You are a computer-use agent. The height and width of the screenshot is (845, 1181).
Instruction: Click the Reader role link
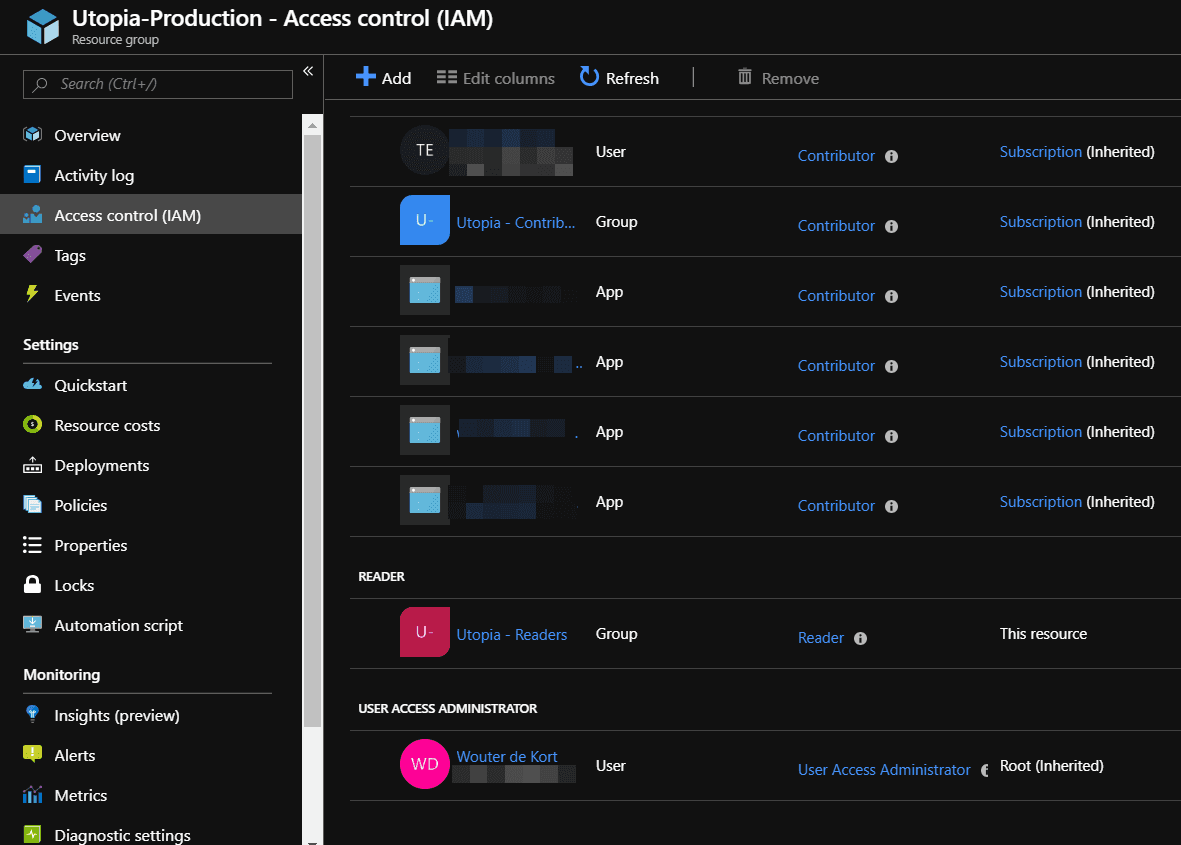coord(820,638)
